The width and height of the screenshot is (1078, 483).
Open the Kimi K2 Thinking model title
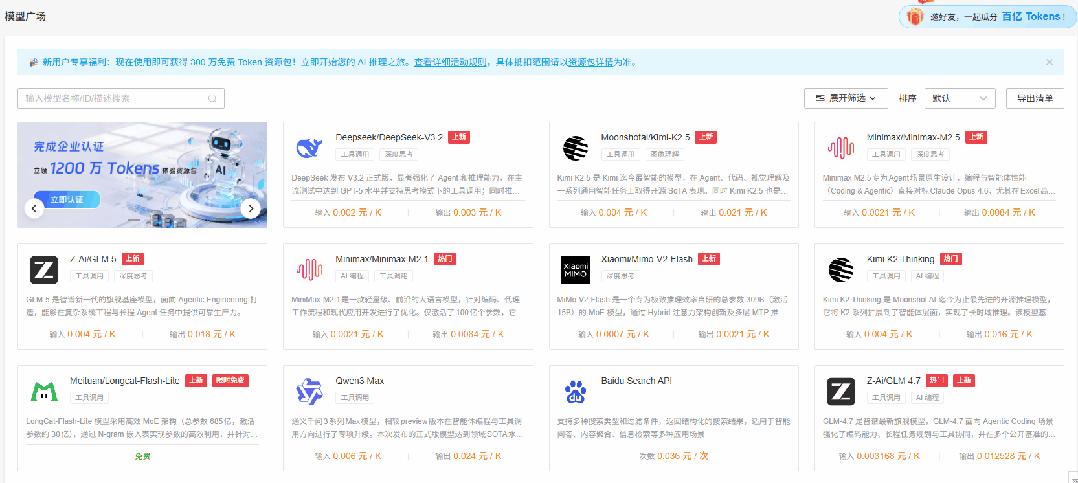901,259
